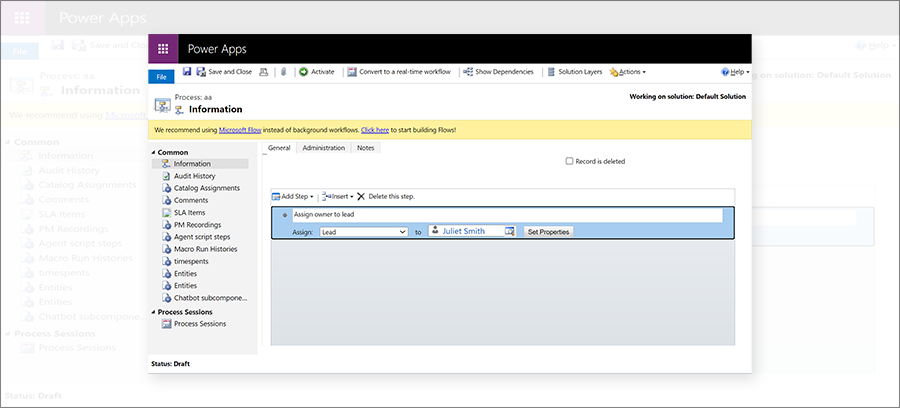This screenshot has height=408, width=900.
Task: Open the blue File menu
Action: click(x=161, y=77)
